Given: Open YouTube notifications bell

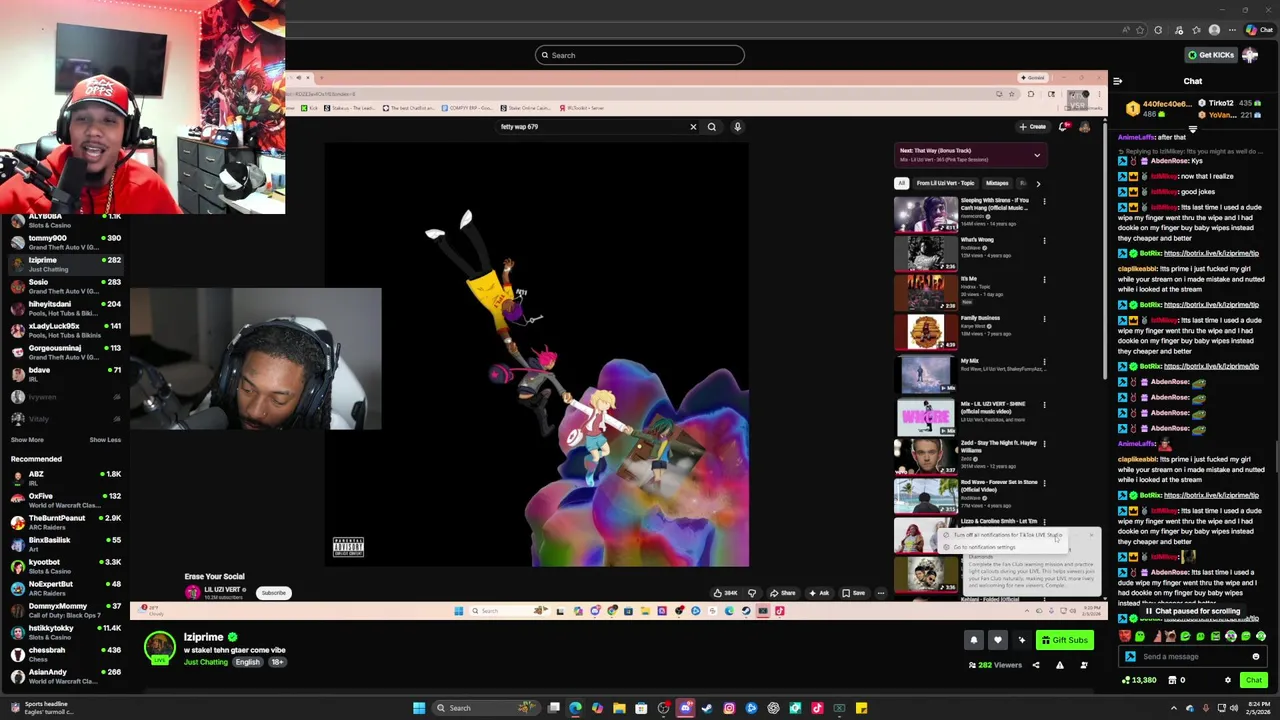Looking at the screenshot, I should point(1063,127).
